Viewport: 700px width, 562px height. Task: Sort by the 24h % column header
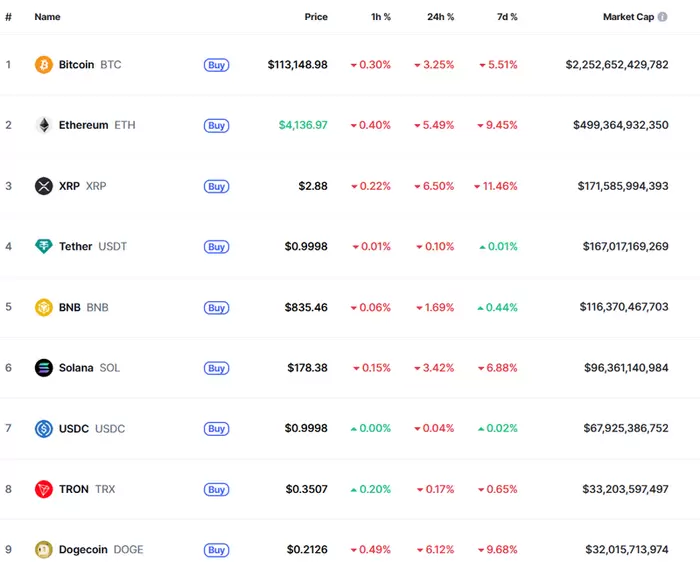pos(439,17)
